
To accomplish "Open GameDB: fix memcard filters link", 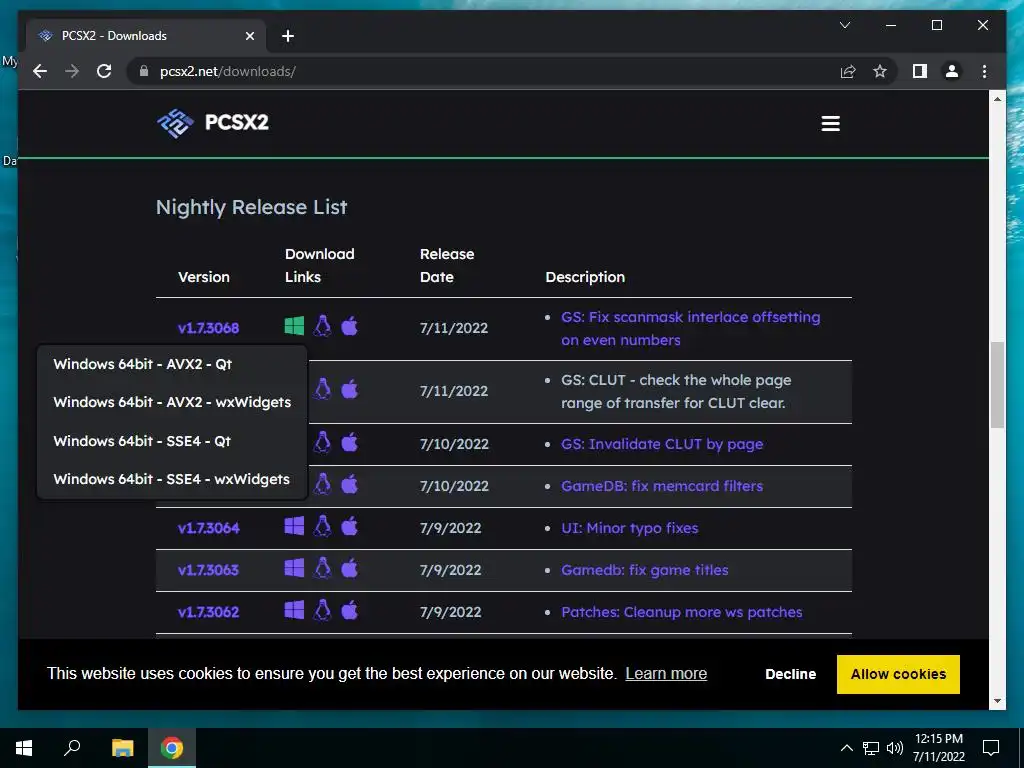I will [662, 486].
